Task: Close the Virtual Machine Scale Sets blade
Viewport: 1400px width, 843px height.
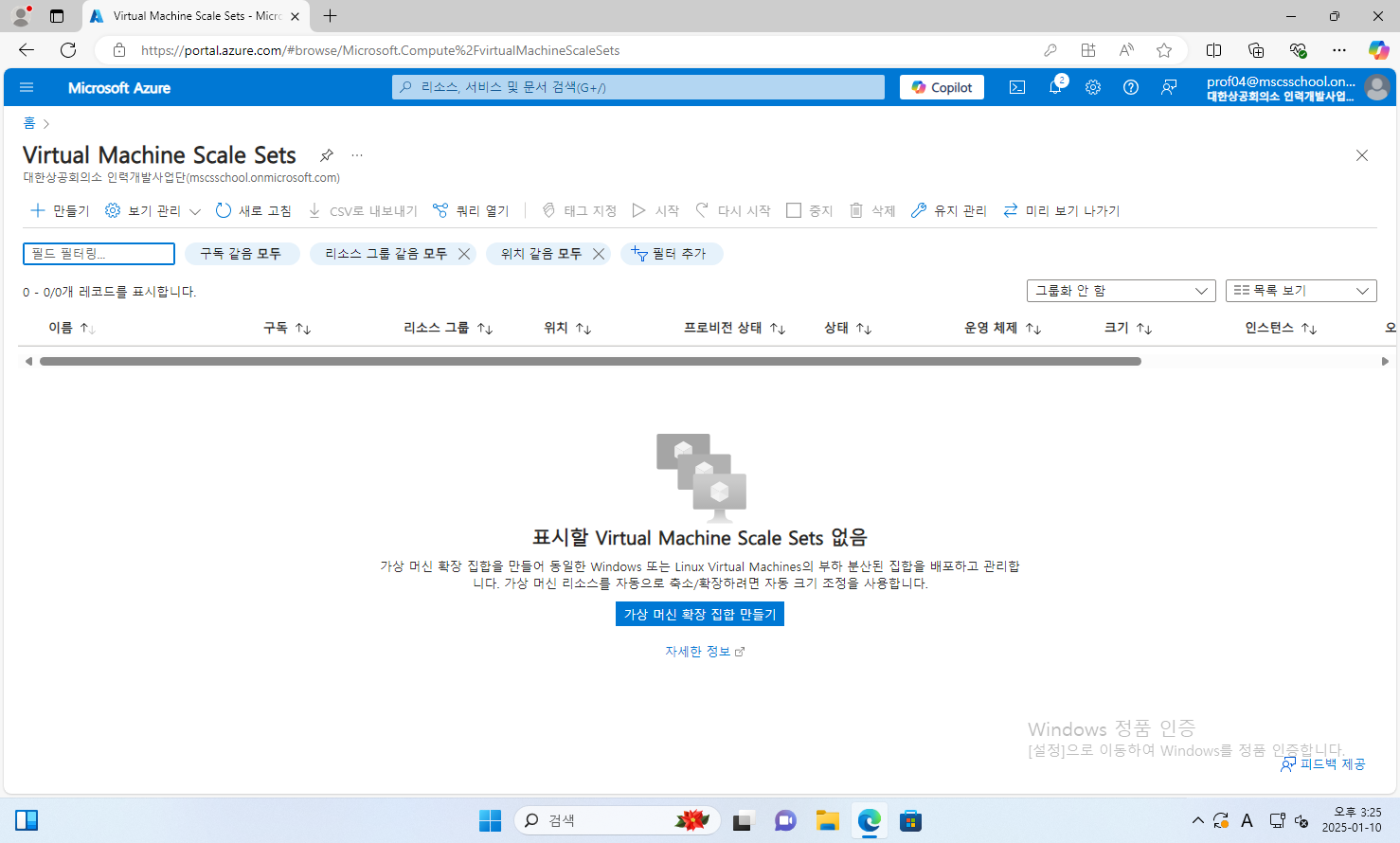Action: (x=1362, y=155)
